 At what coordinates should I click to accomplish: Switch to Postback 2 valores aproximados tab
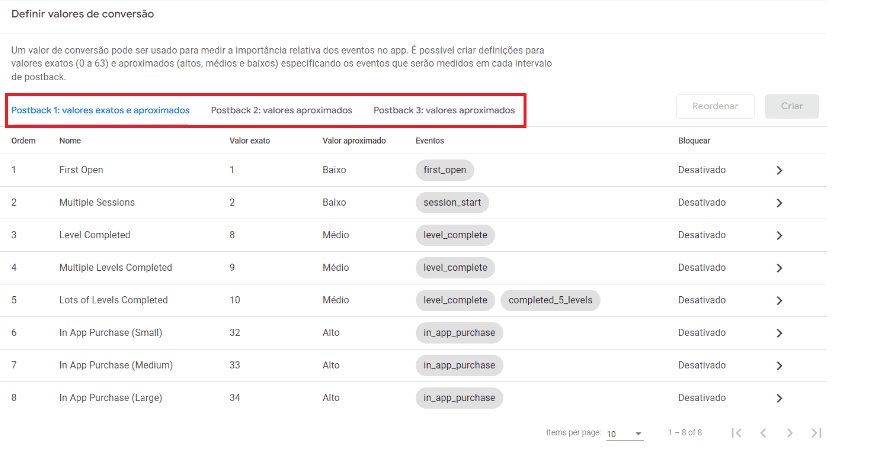pos(281,110)
